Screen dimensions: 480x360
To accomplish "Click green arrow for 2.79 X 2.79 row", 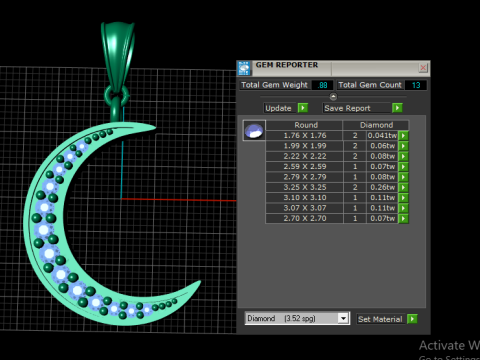I will (403, 177).
